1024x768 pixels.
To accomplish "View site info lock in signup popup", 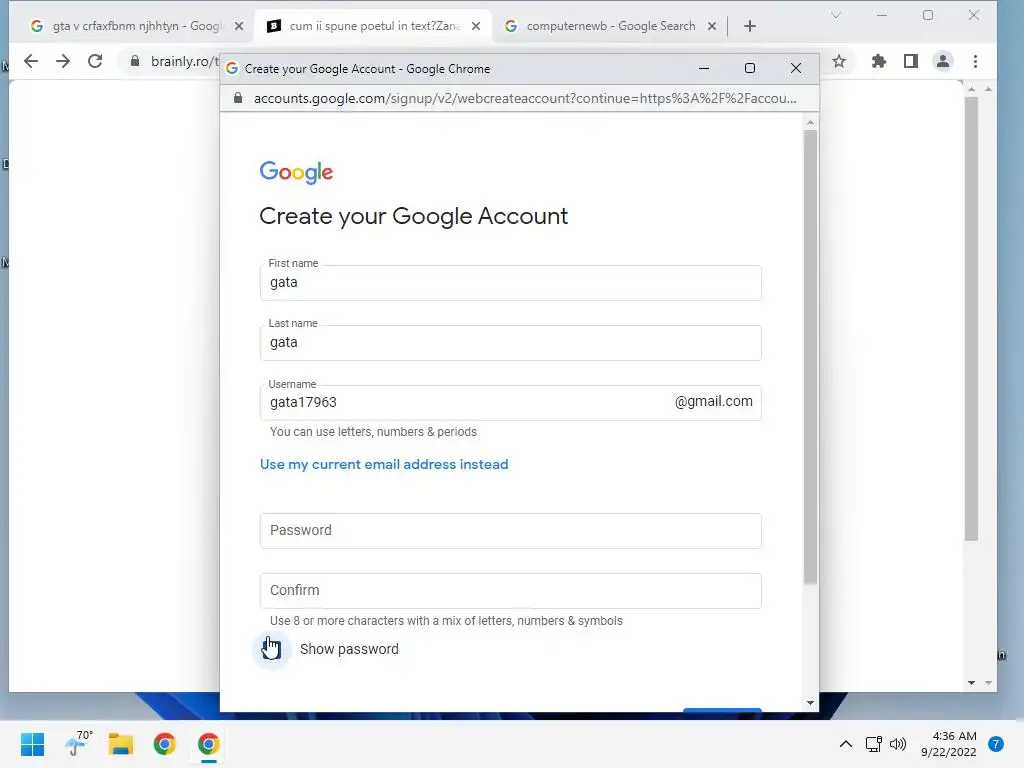I will point(238,99).
